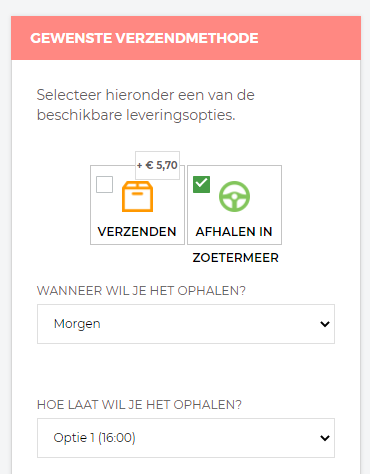Image resolution: width=370 pixels, height=474 pixels.
Task: Click the Gewenste Verzendmethode header bar
Action: pyautogui.click(x=186, y=38)
